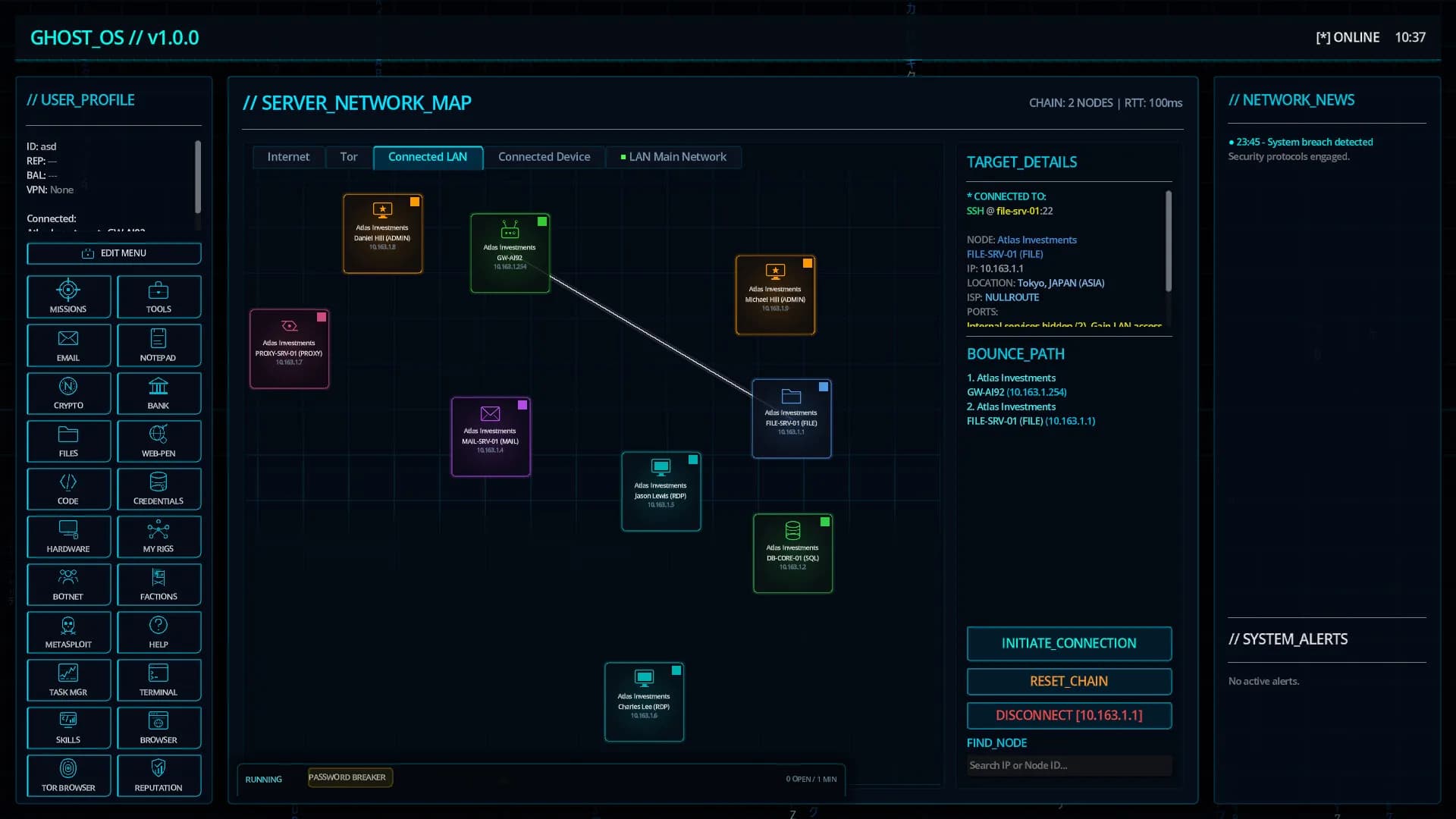Open the Skills panel
The image size is (1456, 819).
point(68,727)
